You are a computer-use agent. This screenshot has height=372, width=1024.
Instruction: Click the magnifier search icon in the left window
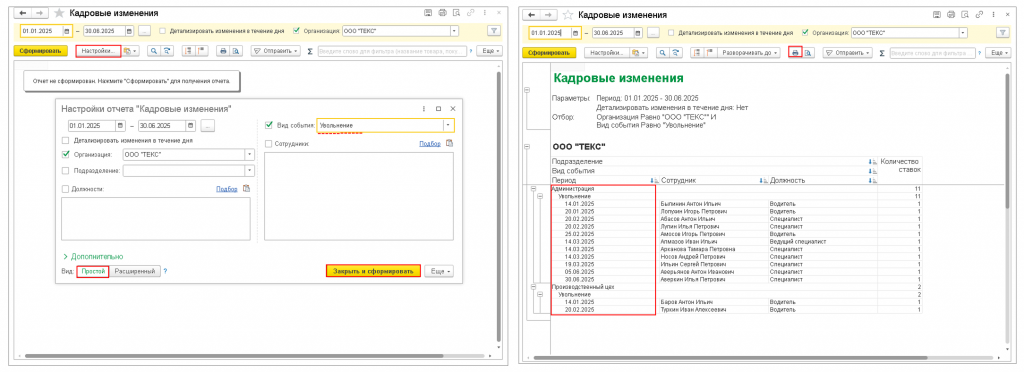click(153, 50)
